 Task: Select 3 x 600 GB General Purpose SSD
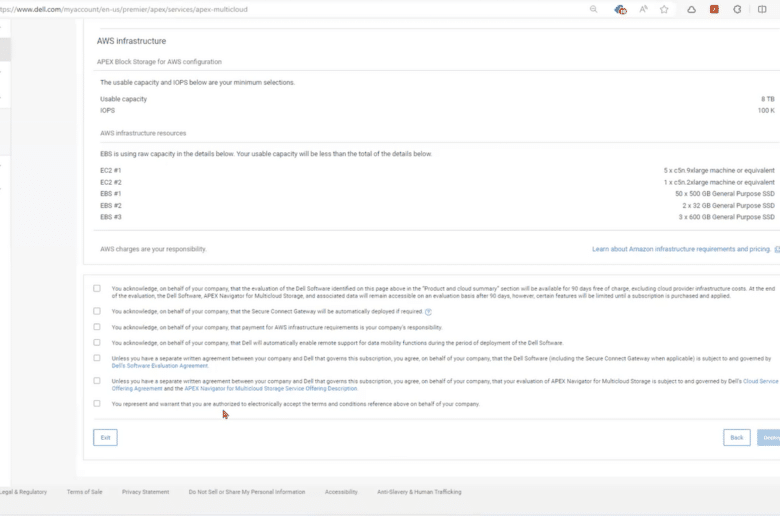(726, 217)
